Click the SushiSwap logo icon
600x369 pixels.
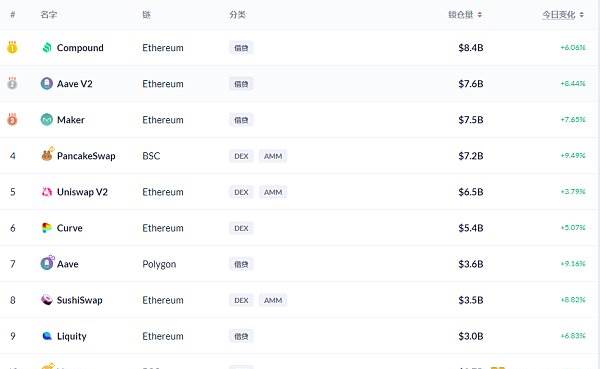click(x=47, y=300)
